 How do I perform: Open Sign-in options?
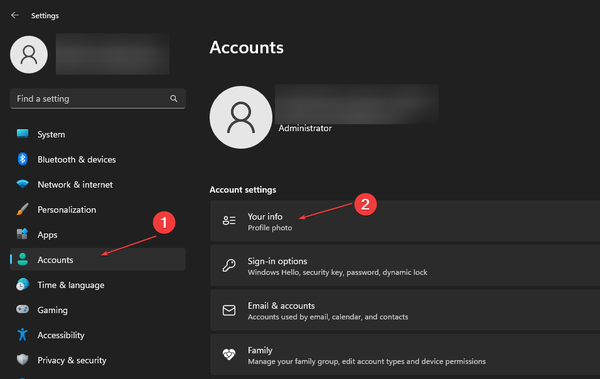(x=405, y=266)
